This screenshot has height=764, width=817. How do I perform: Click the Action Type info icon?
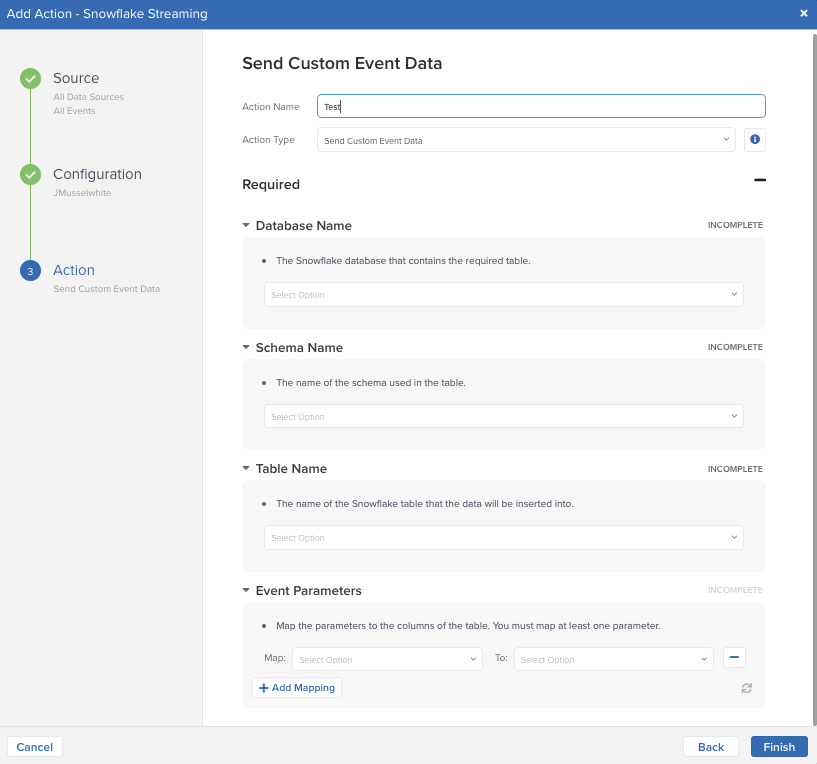755,140
